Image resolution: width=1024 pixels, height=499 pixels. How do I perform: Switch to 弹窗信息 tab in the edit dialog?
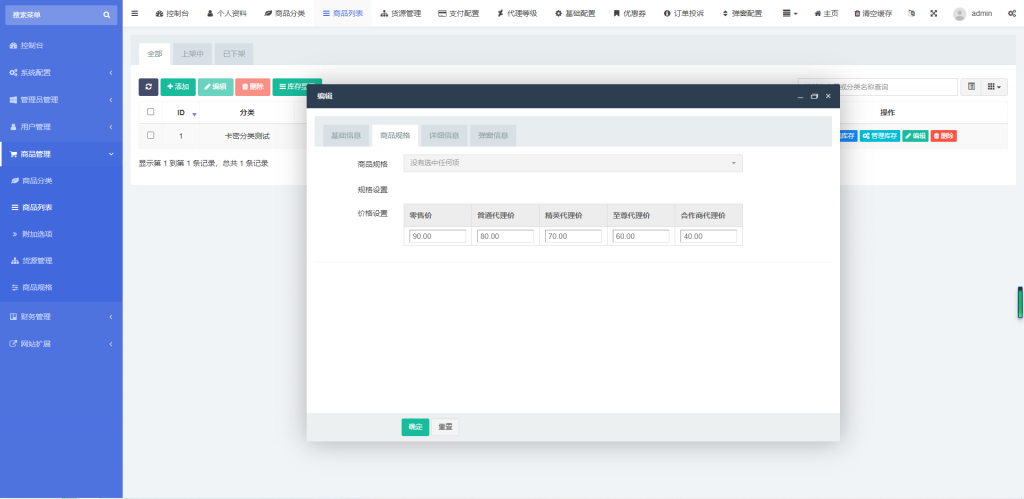pos(493,136)
